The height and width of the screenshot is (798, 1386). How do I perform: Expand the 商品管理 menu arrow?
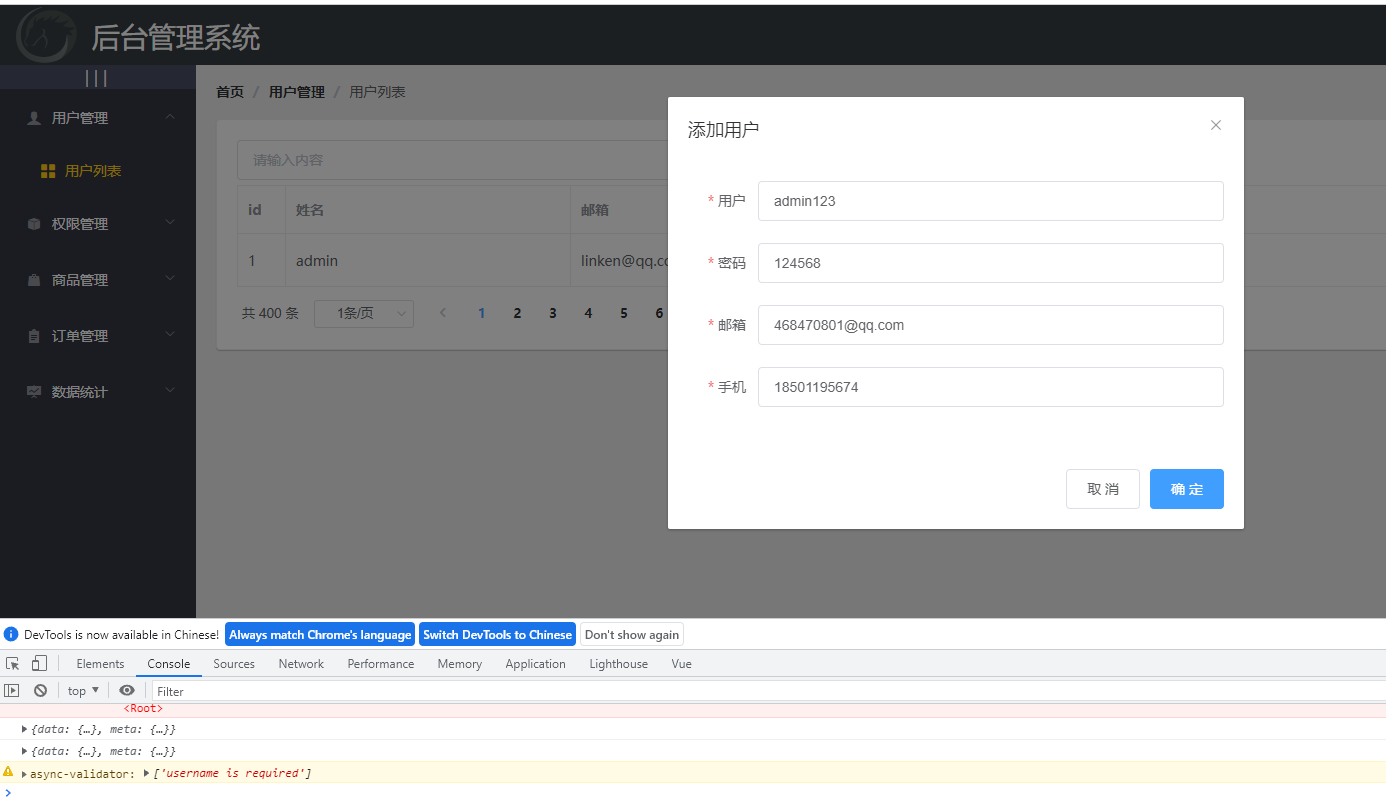pos(169,278)
